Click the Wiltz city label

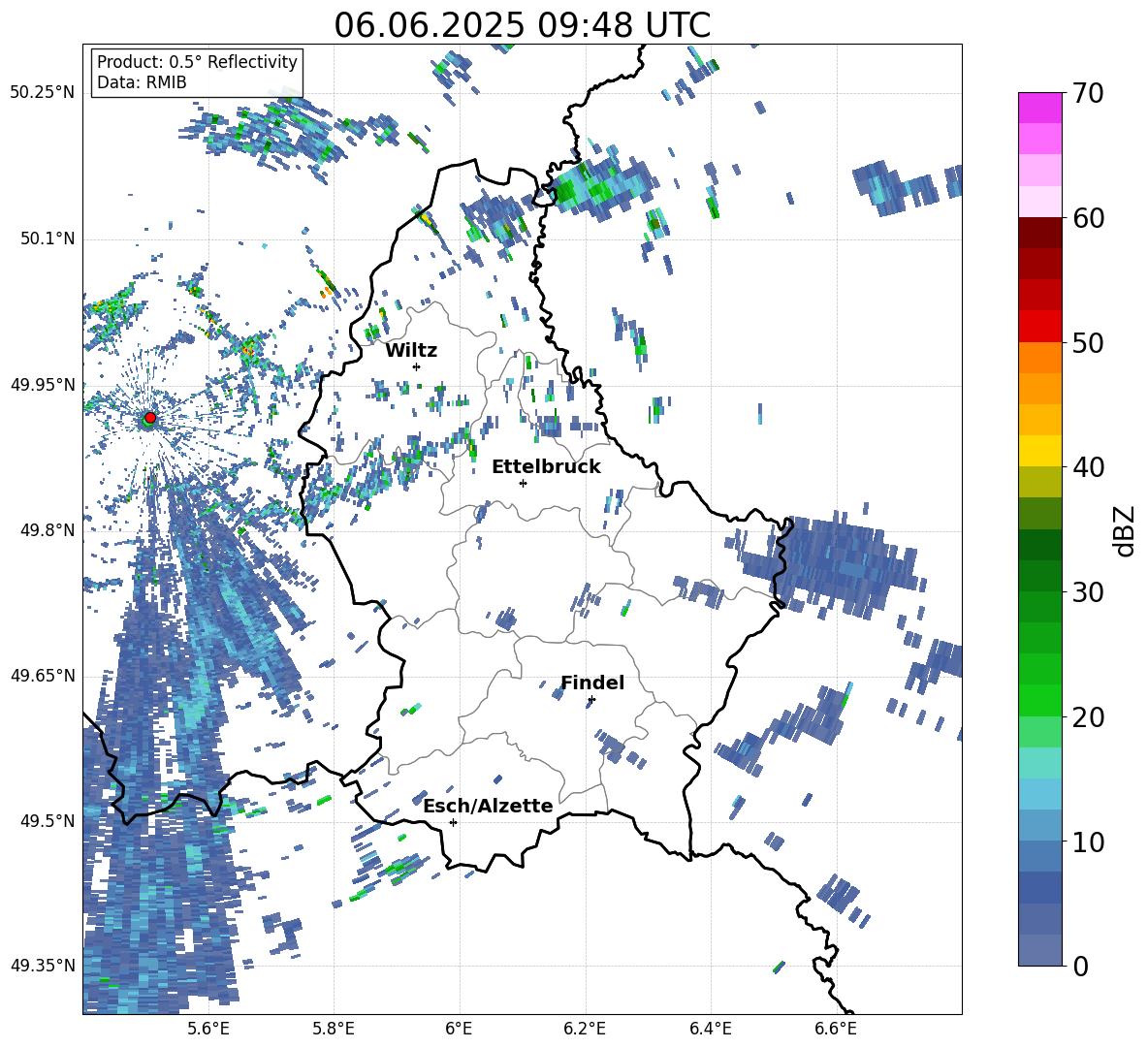pos(411,351)
